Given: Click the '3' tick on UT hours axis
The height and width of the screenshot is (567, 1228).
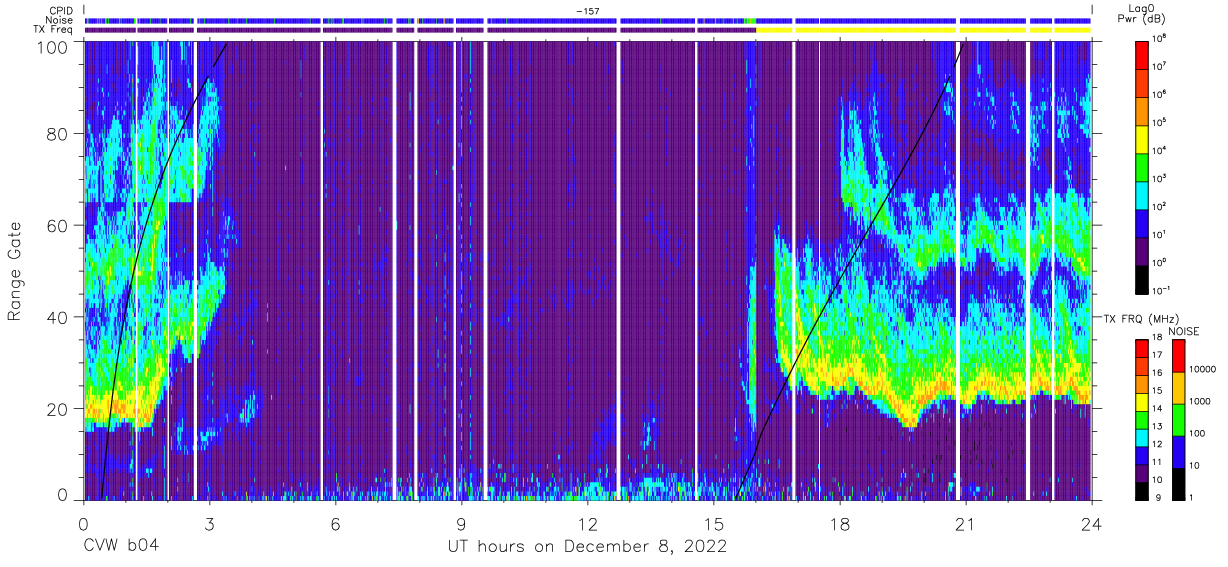Looking at the screenshot, I should pos(210,523).
